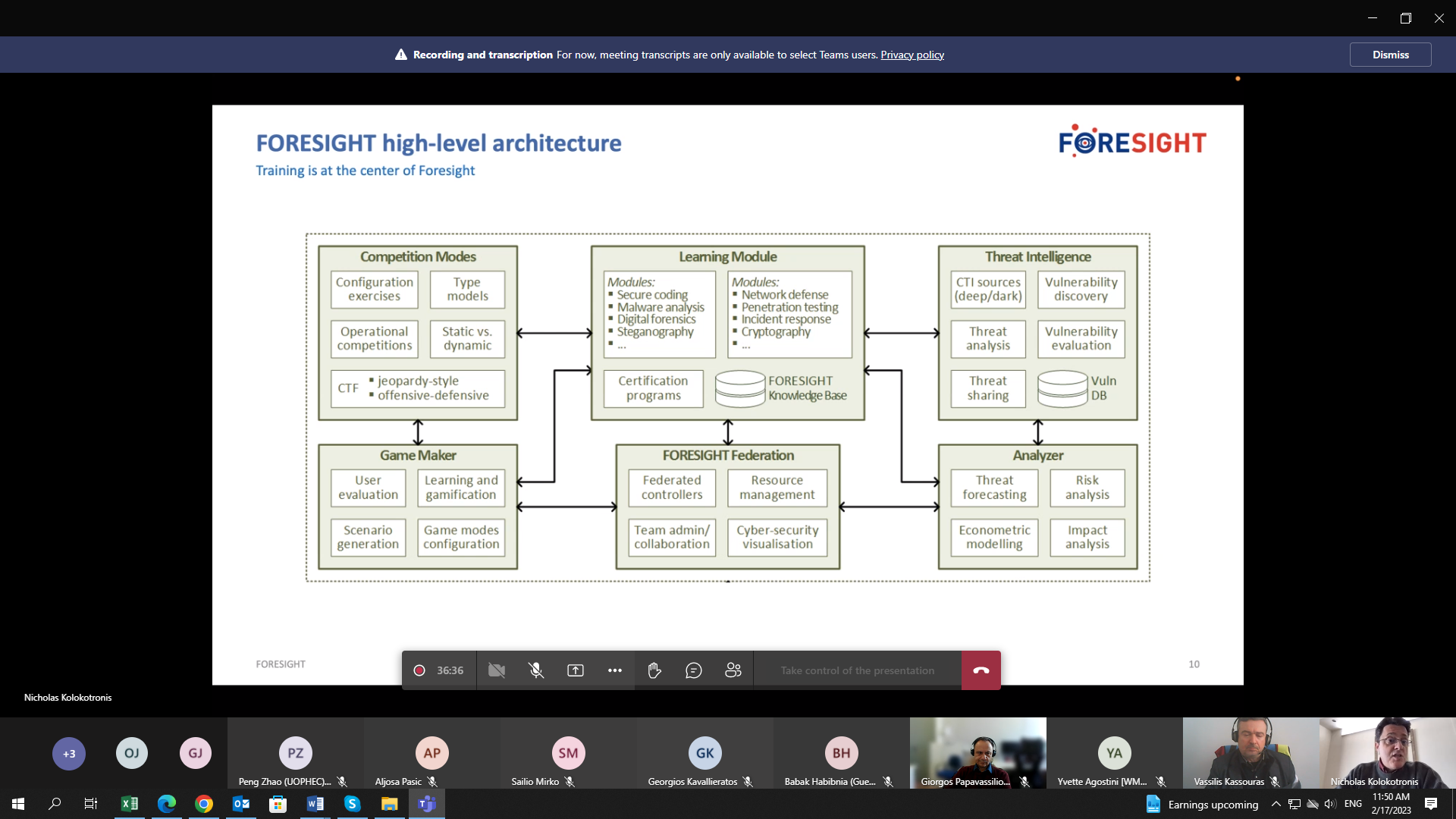Viewport: 1456px width, 819px height.
Task: Unmute microphone in meeting toolbar
Action: point(536,670)
